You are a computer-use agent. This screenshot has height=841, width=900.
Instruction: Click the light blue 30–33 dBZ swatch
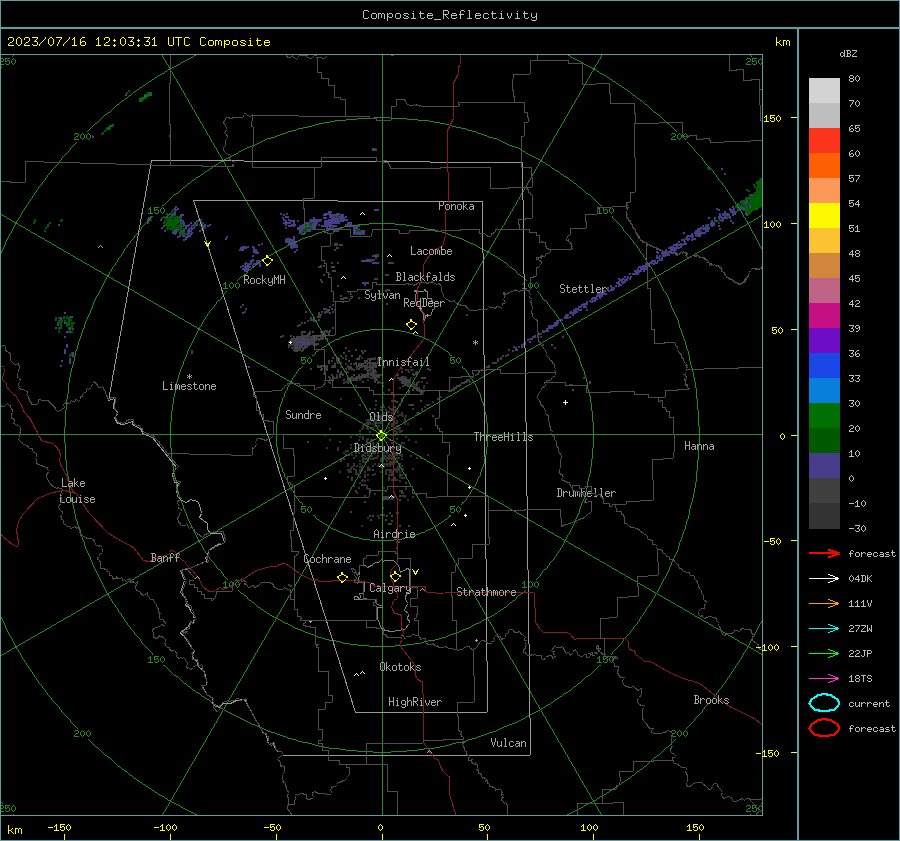pos(824,390)
